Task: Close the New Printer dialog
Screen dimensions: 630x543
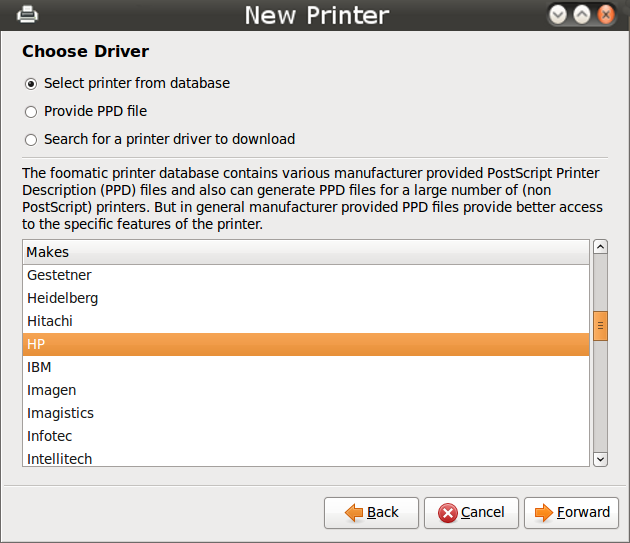Action: click(x=605, y=15)
